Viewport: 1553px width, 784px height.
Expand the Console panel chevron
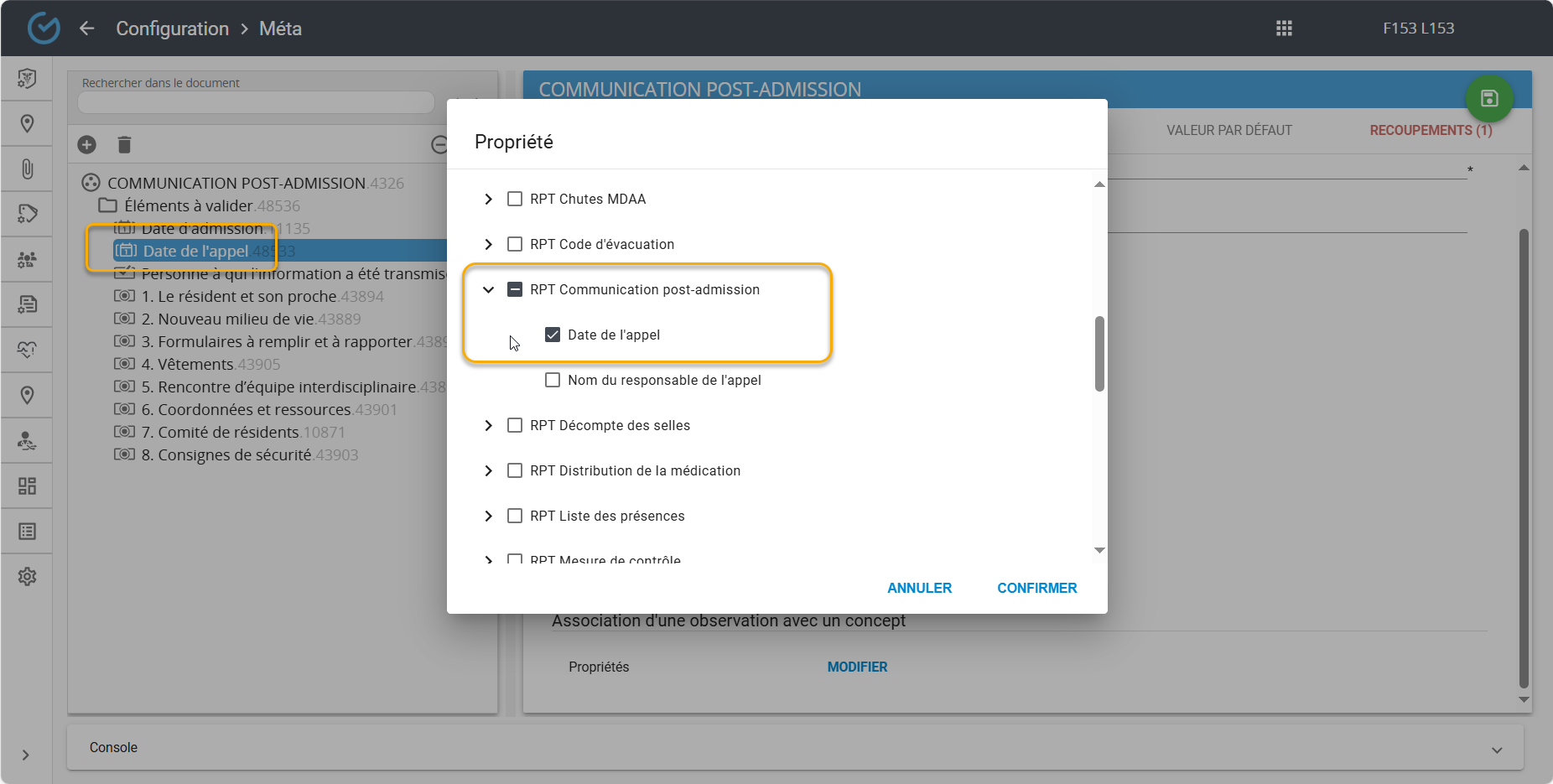coord(1497,750)
